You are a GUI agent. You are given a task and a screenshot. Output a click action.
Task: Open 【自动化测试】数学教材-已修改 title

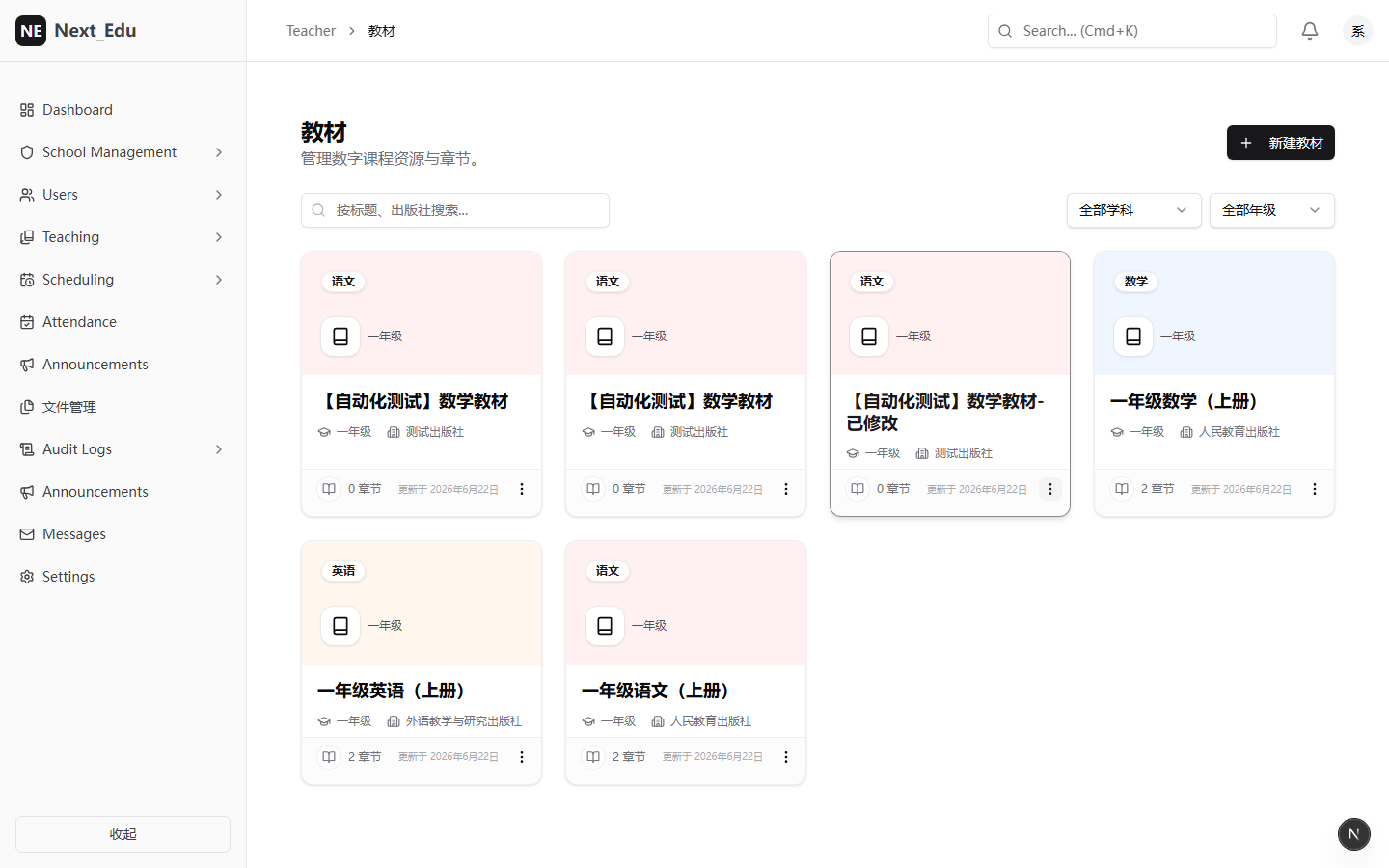(945, 412)
